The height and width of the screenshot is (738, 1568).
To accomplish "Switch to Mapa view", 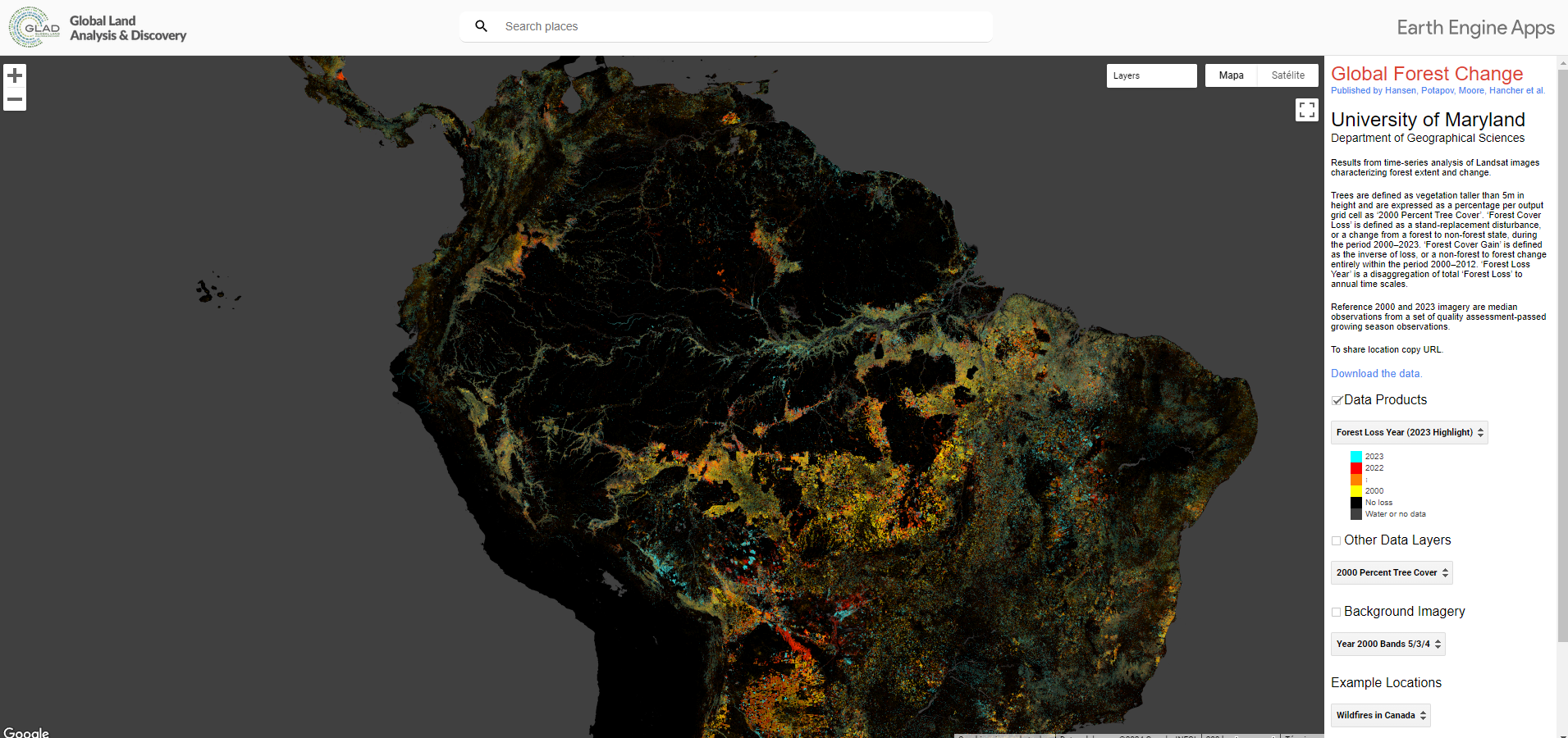I will pos(1231,75).
